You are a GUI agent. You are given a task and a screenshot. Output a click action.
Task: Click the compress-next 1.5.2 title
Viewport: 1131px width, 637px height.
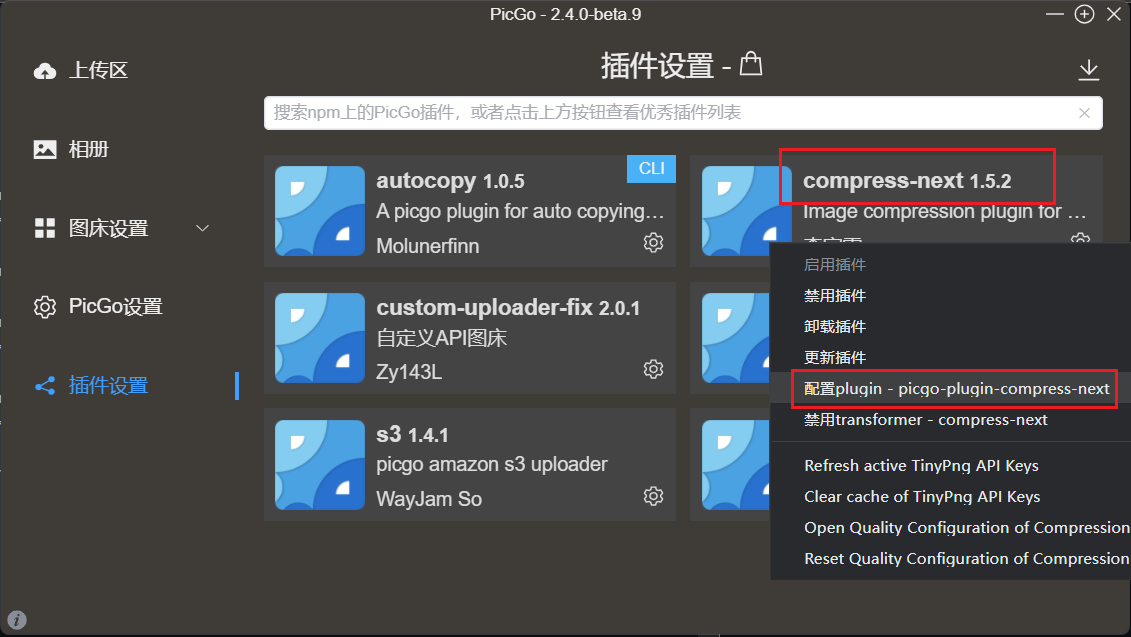(907, 180)
